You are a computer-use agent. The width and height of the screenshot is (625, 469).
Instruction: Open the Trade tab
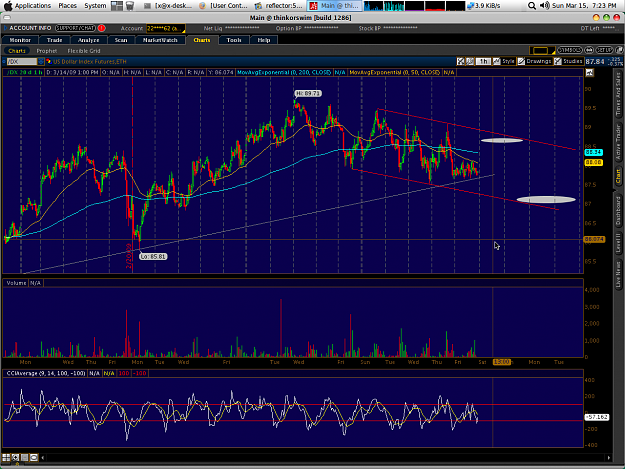pyautogui.click(x=54, y=40)
